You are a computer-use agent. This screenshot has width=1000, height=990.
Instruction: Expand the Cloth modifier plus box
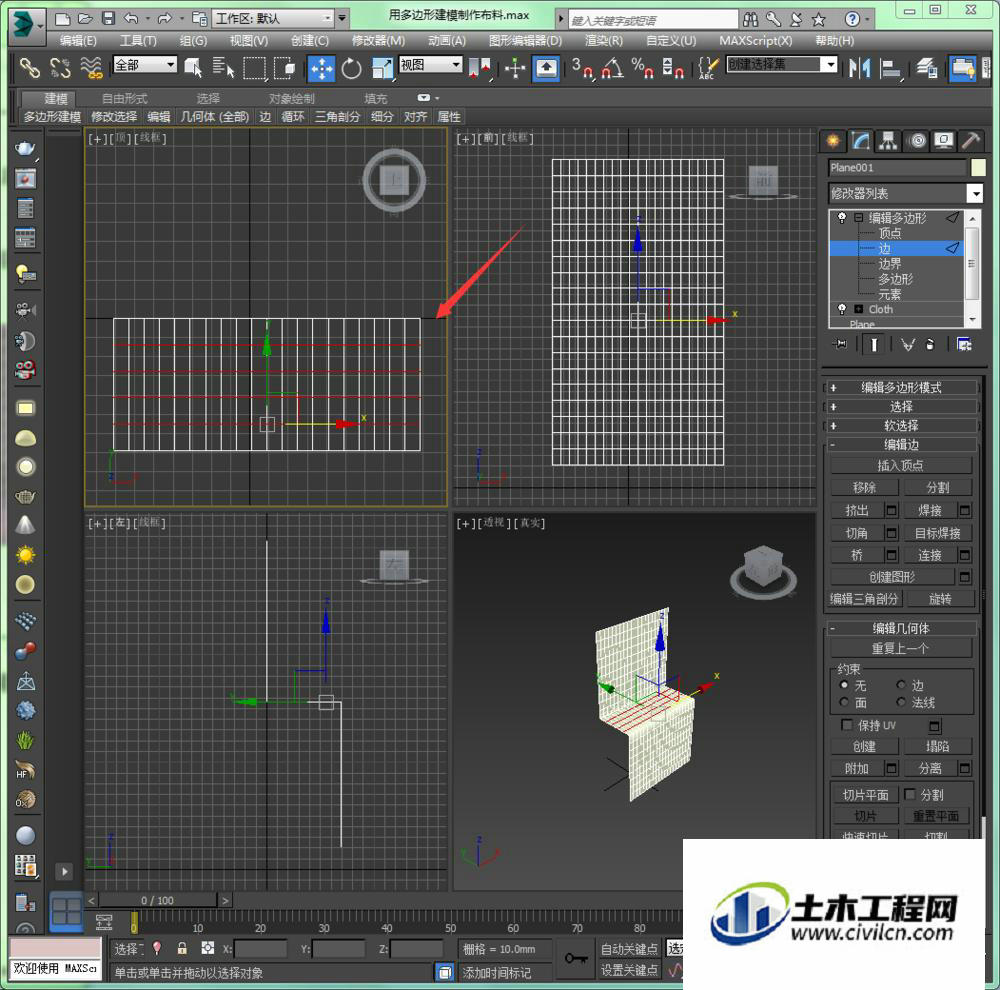(x=858, y=309)
